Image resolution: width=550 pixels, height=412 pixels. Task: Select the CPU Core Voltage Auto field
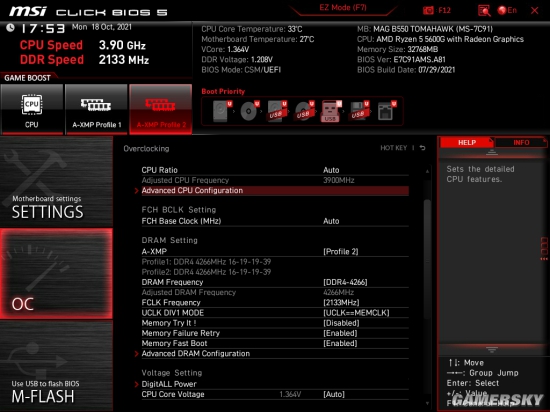[334, 394]
